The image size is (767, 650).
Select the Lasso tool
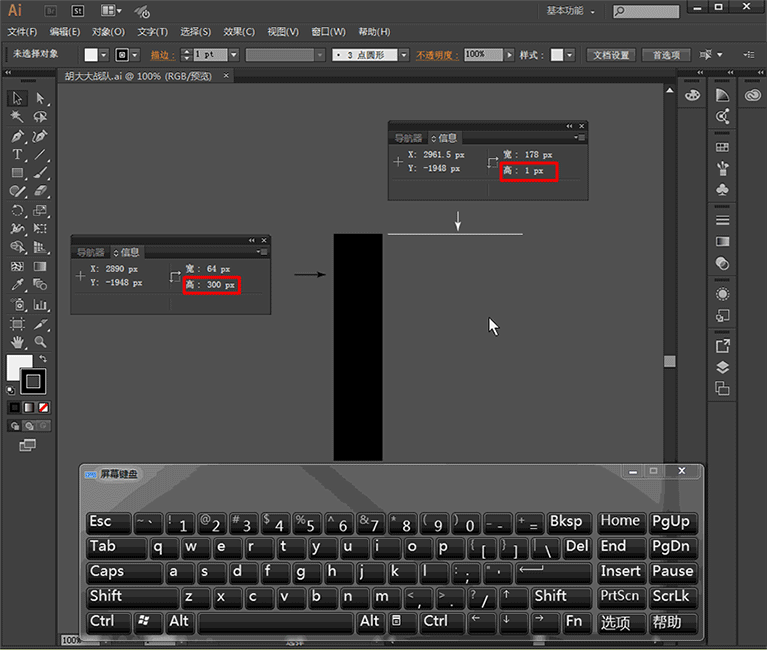click(40, 117)
